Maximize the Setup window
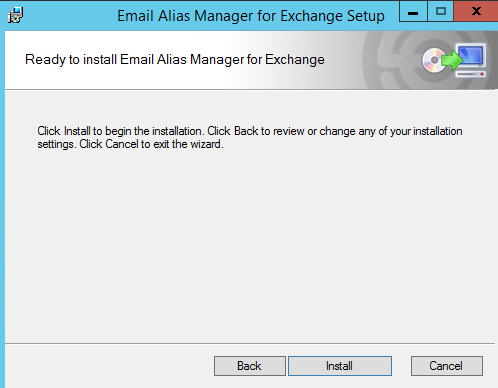 [441, 12]
